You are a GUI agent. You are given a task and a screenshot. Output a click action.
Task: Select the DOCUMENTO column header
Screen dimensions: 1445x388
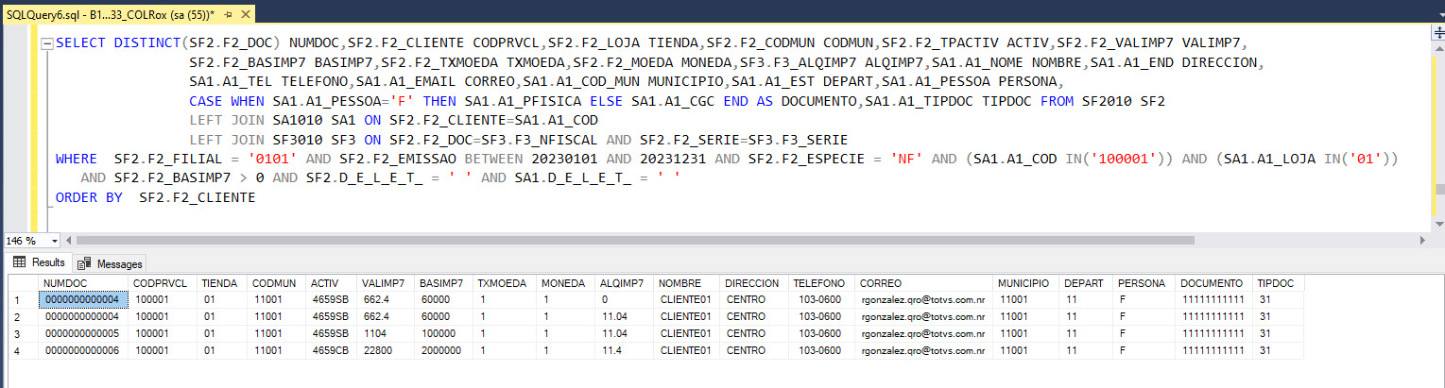[x=1214, y=284]
